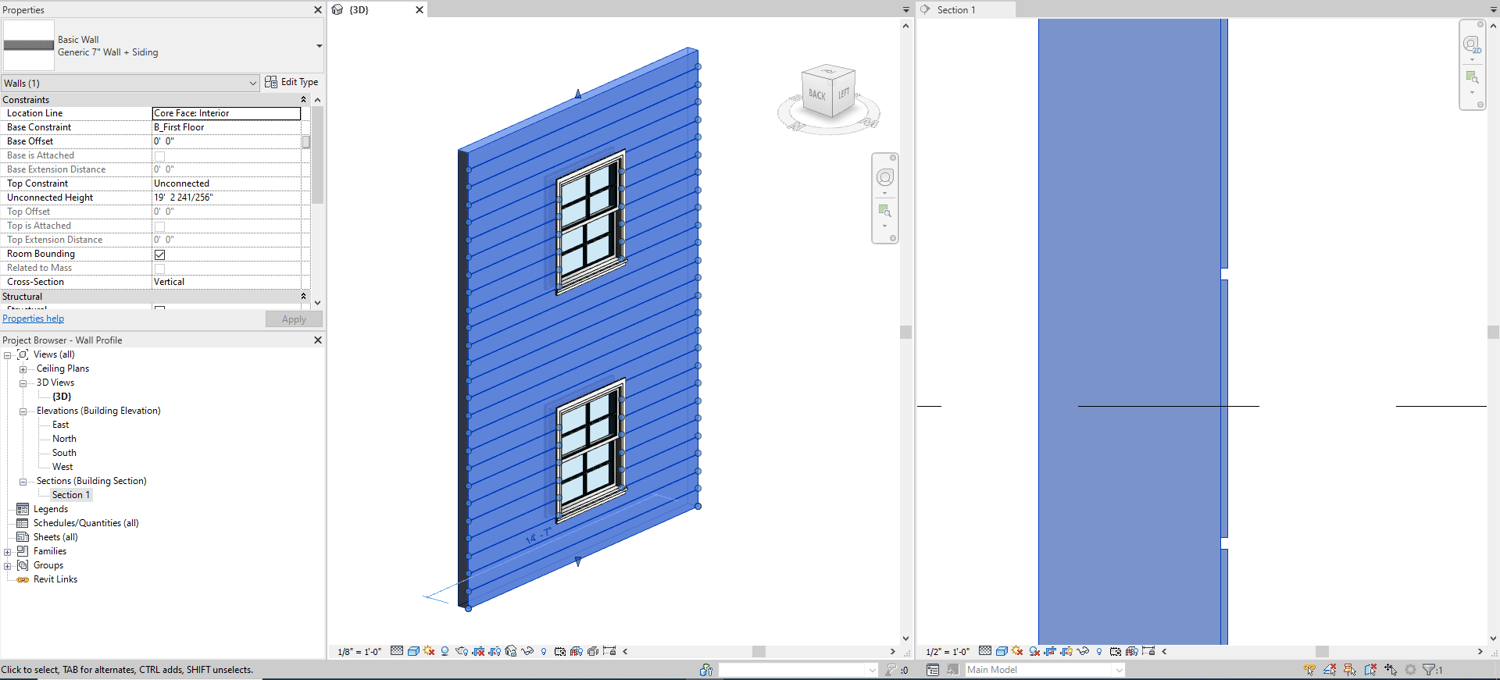Click the Base is Attached checkbox
This screenshot has height=680, width=1500.
[160, 156]
